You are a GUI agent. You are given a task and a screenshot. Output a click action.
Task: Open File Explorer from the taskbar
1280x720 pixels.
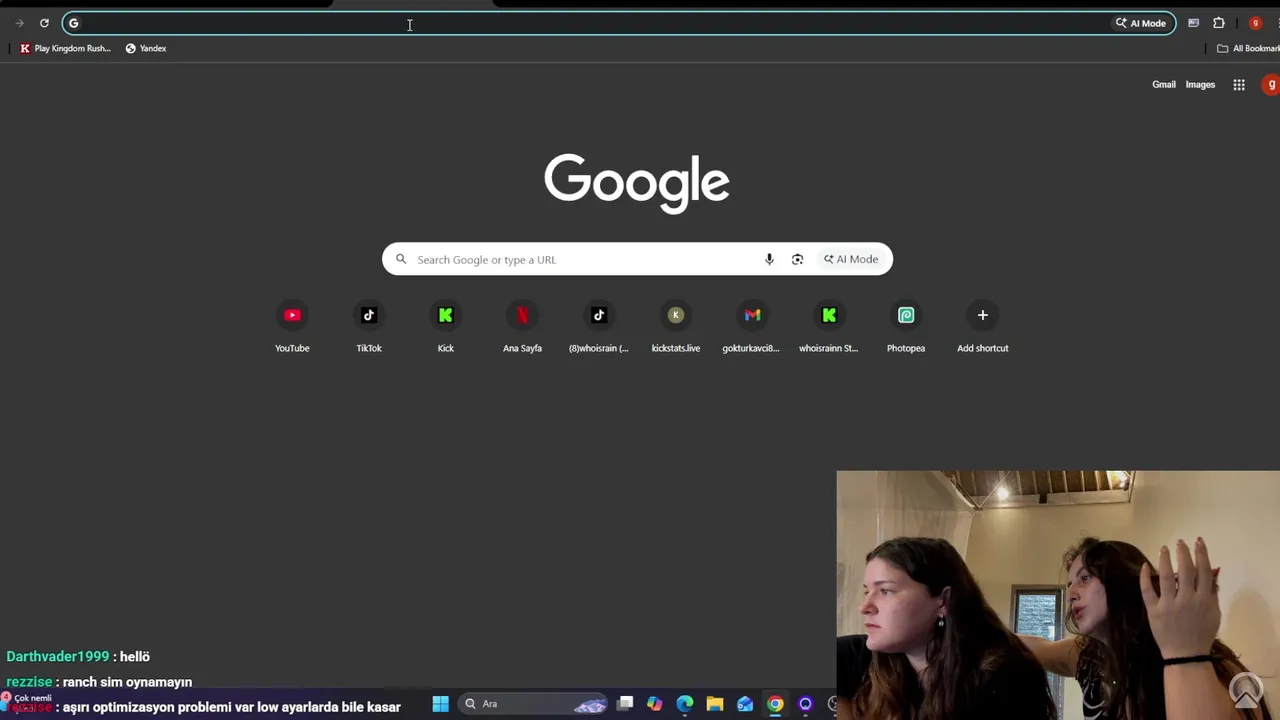715,704
